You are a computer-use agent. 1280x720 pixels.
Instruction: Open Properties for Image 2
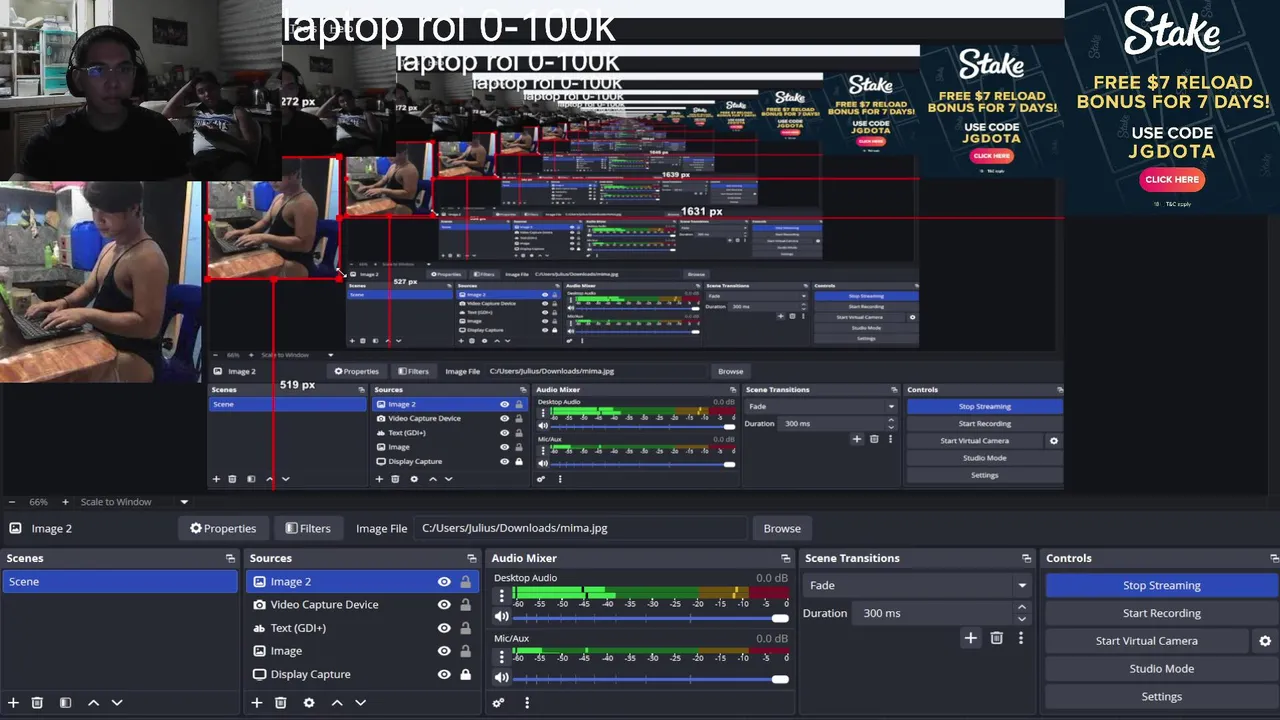(223, 528)
